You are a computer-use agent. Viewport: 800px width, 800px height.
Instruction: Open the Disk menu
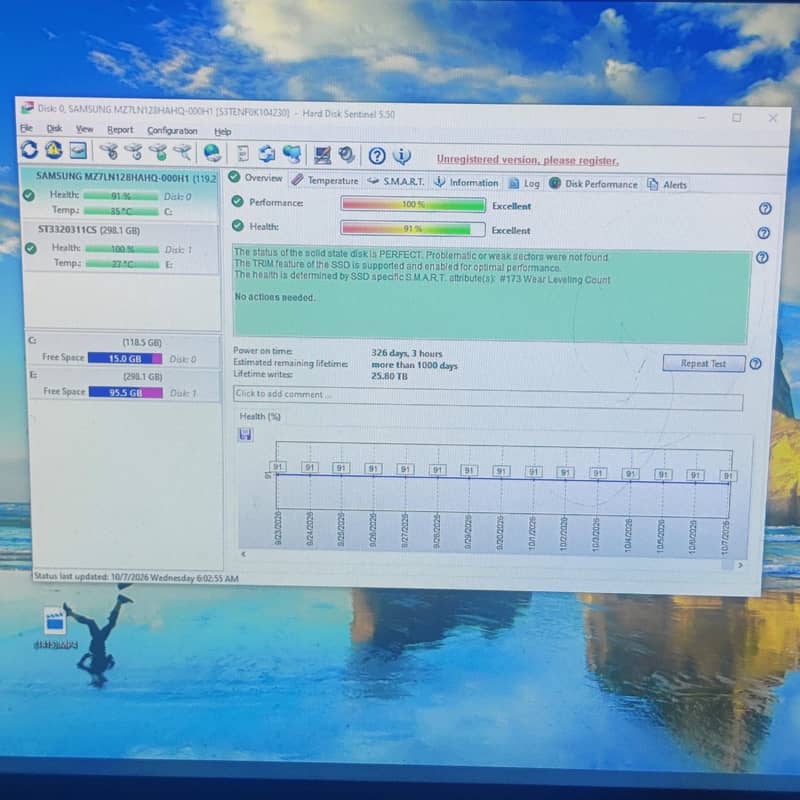pyautogui.click(x=54, y=129)
